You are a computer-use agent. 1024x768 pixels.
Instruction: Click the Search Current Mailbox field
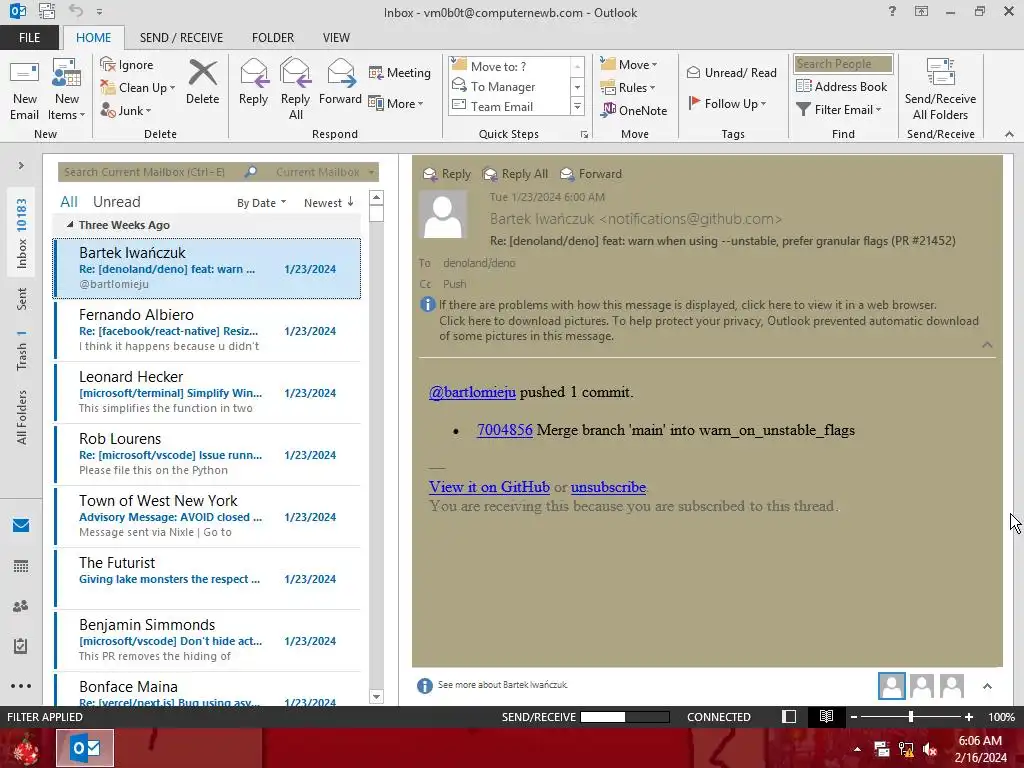(x=150, y=172)
